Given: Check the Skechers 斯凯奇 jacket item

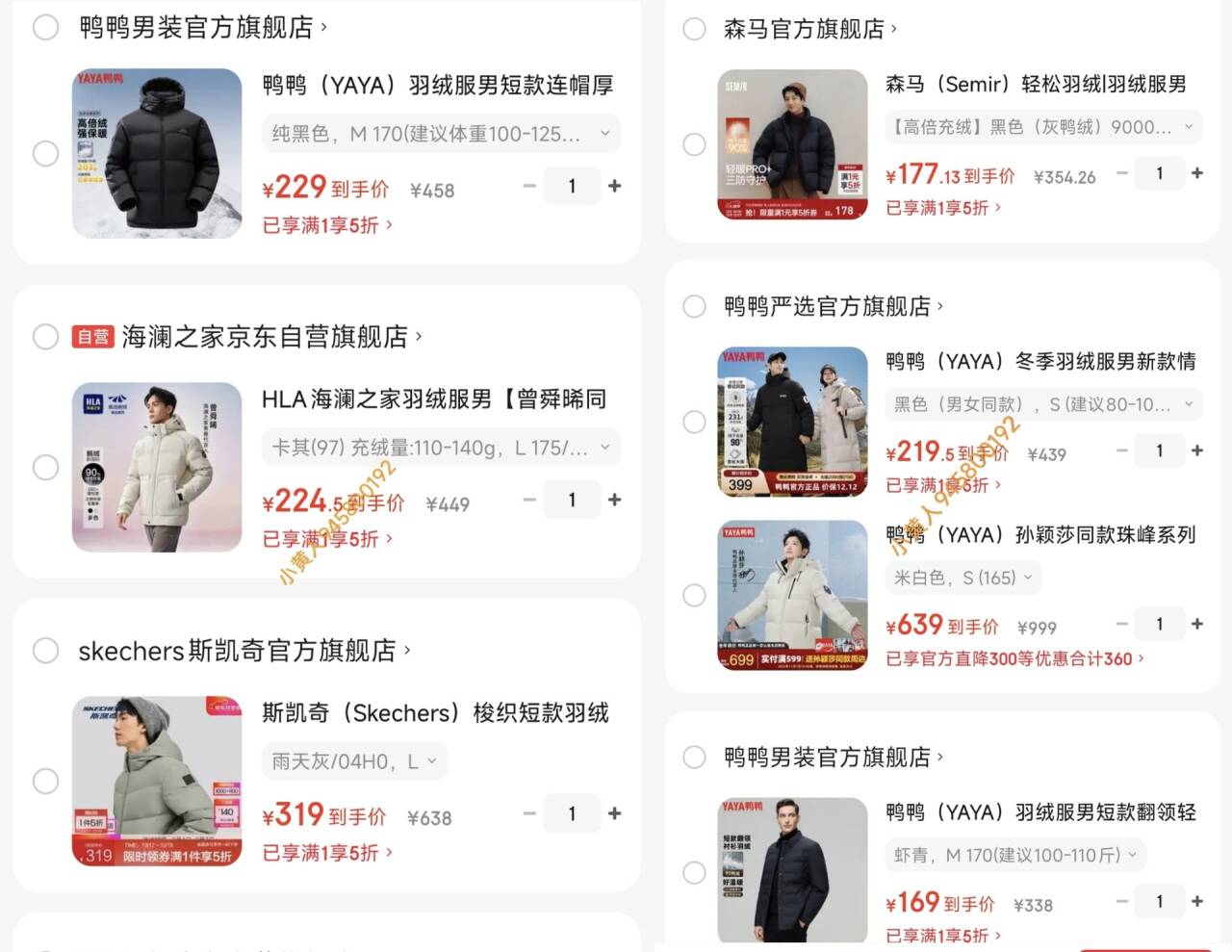Looking at the screenshot, I should (45, 781).
